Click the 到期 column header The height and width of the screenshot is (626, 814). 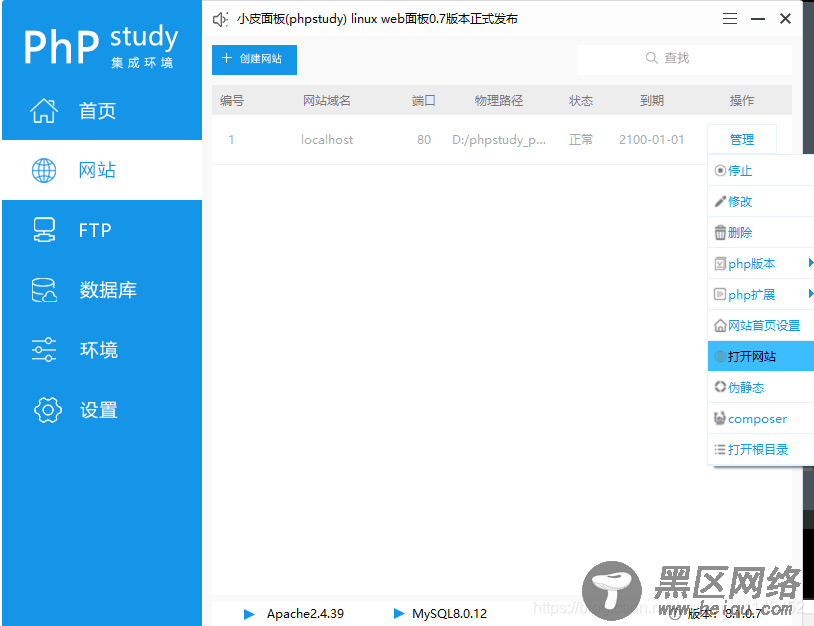(652, 100)
